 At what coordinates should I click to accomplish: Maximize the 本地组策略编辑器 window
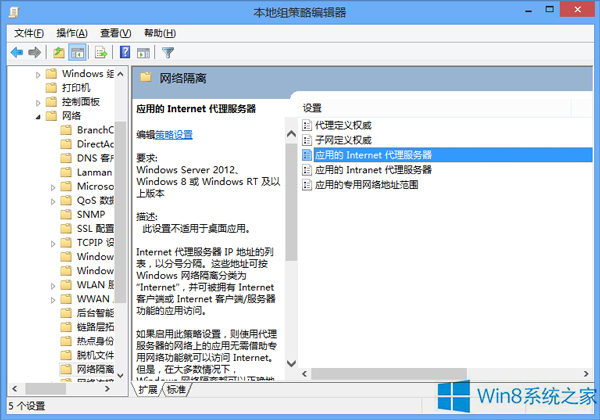point(549,10)
